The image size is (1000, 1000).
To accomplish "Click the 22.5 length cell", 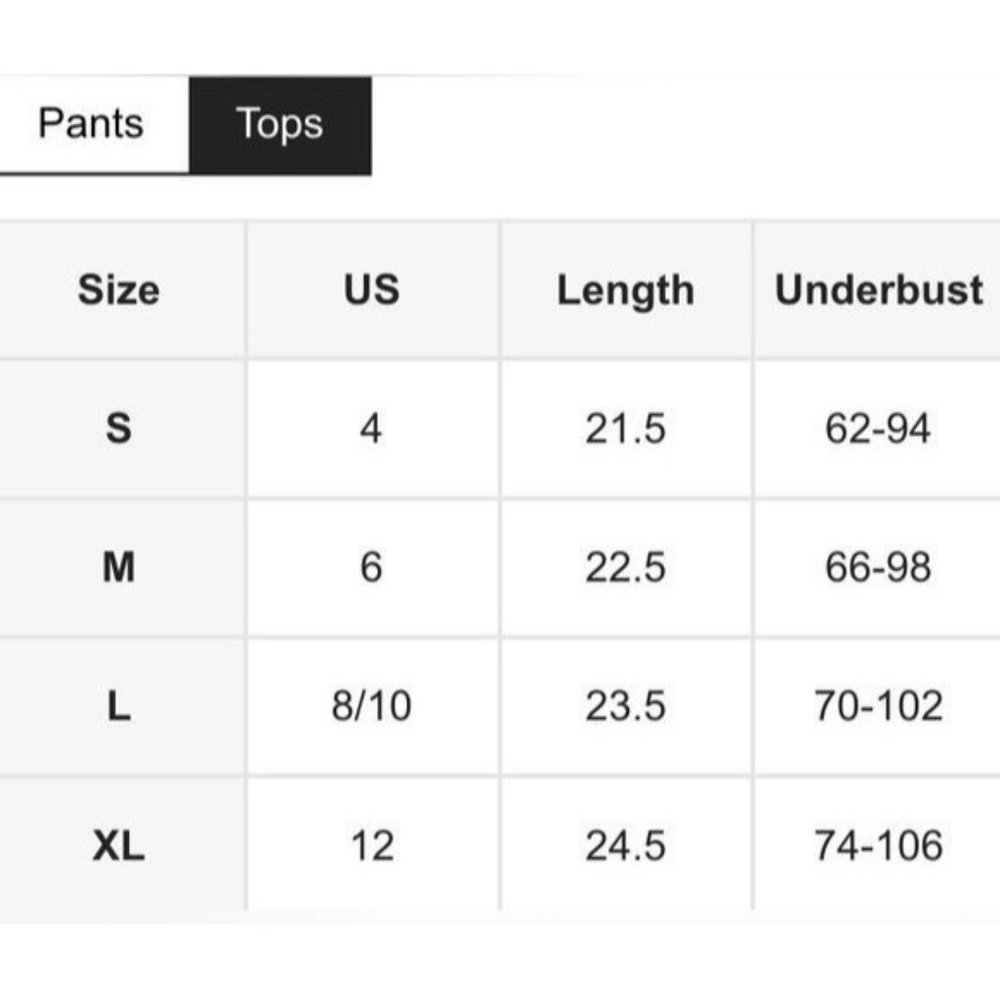I will (x=626, y=568).
